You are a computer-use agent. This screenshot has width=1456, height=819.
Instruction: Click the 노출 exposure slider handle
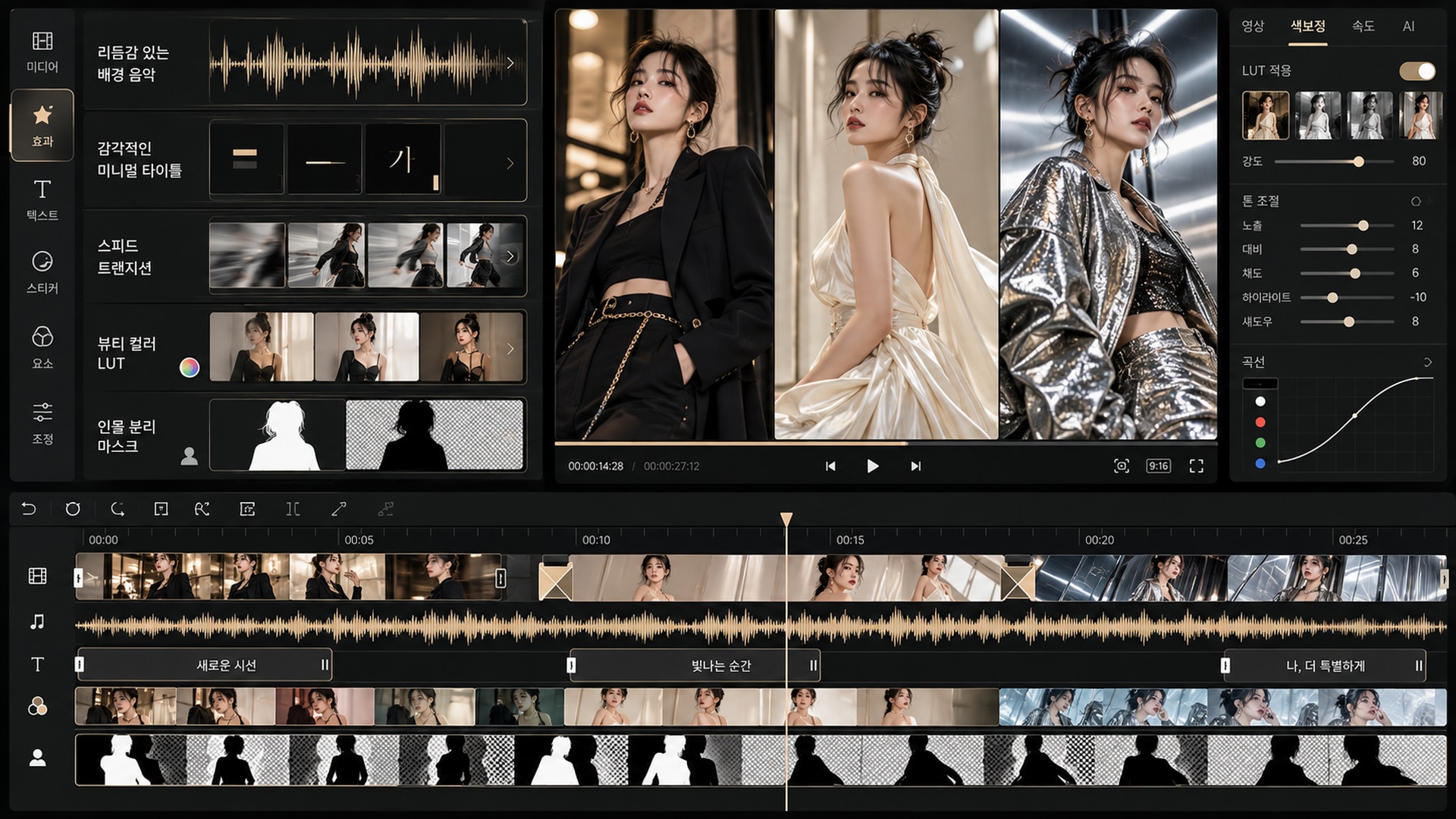[x=1363, y=225]
